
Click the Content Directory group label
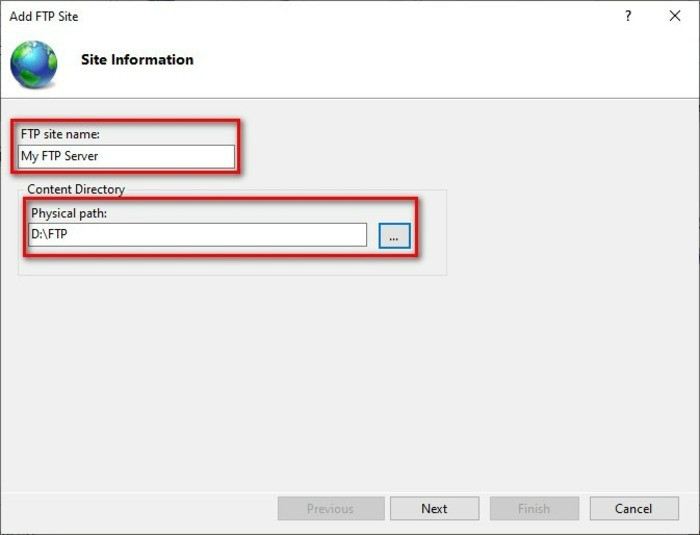(x=76, y=189)
